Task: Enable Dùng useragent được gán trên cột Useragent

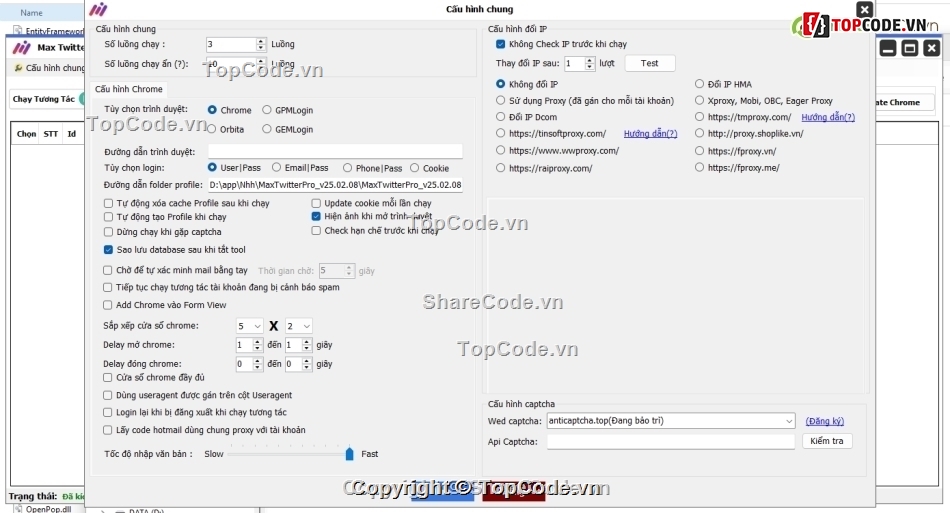Action: coord(108,395)
